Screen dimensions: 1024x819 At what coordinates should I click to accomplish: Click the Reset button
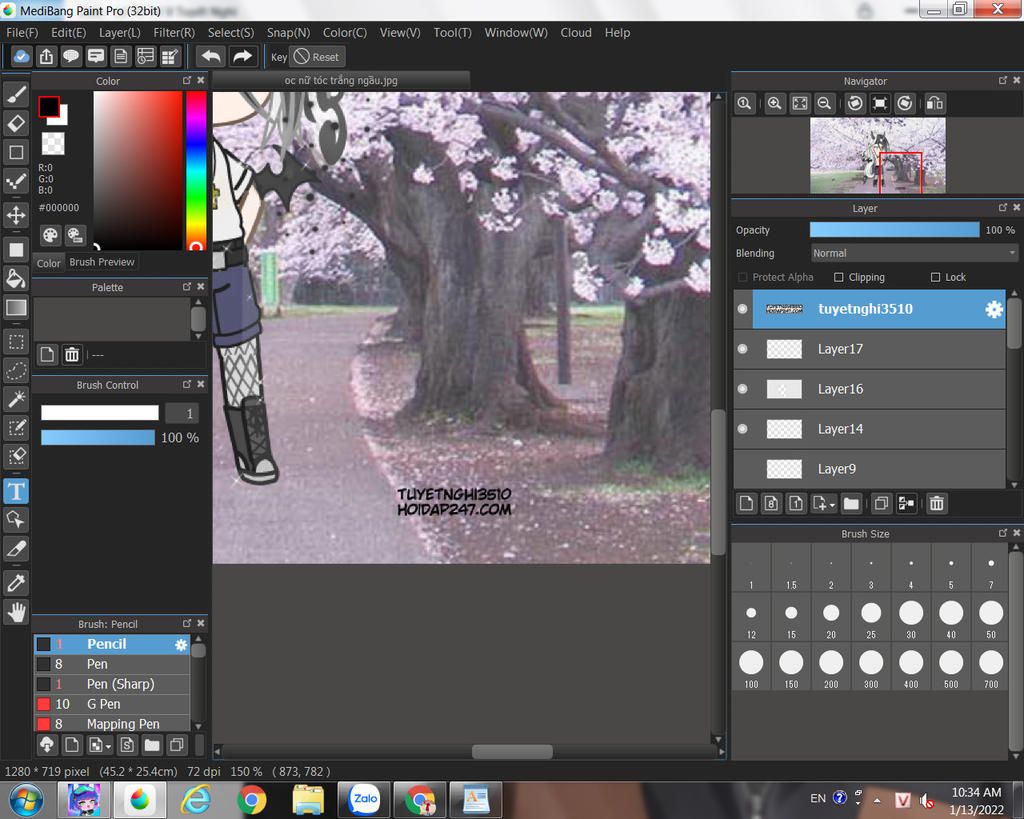(318, 57)
